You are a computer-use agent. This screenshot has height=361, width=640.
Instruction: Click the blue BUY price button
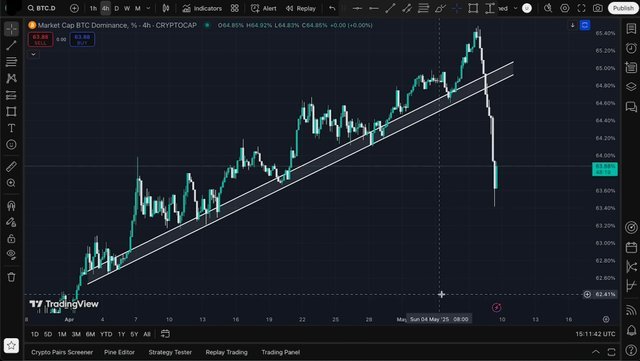click(82, 40)
